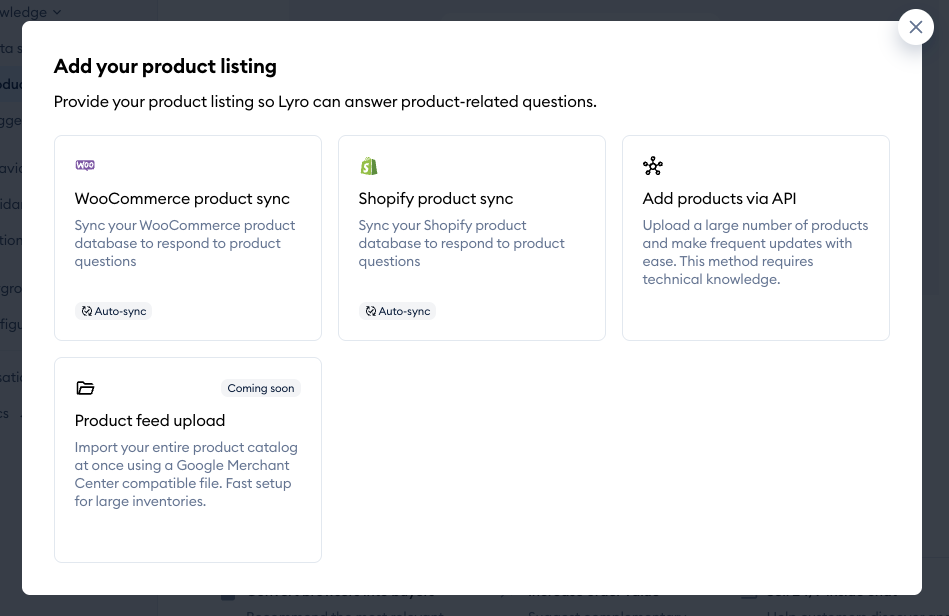The image size is (949, 616).
Task: Click the Shopify bag icon
Action: [369, 166]
